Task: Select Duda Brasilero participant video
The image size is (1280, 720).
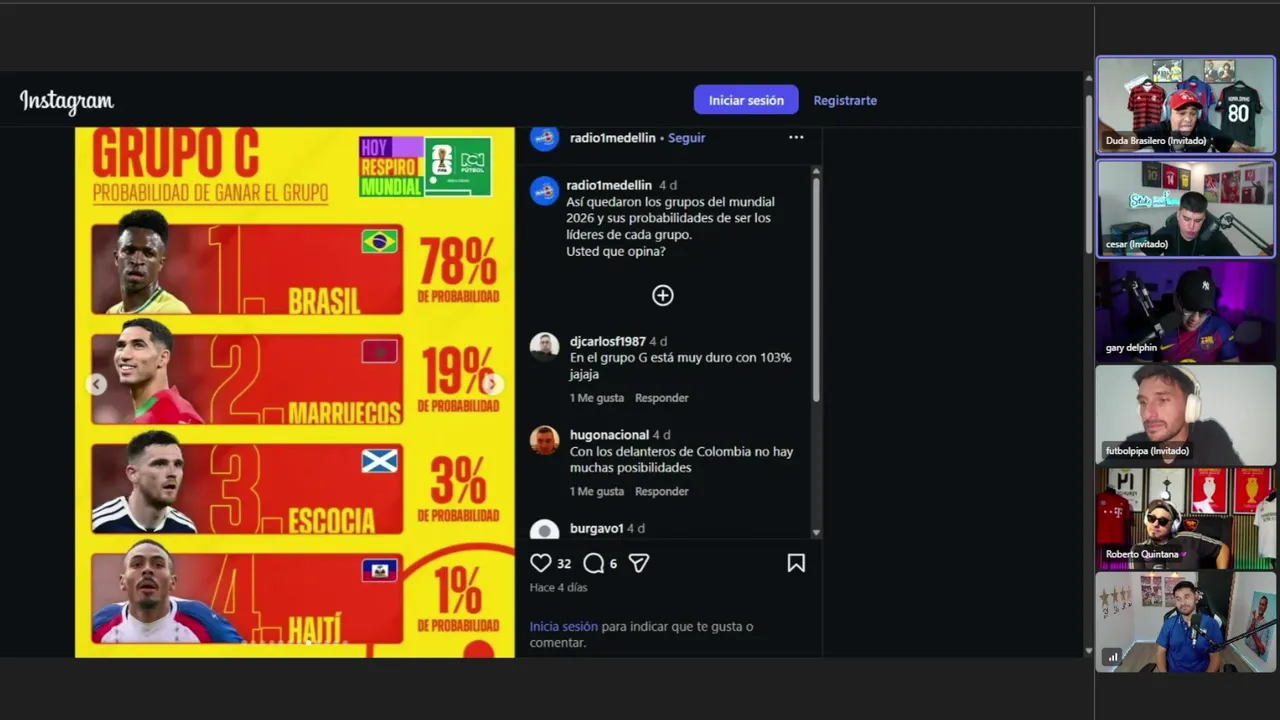Action: [x=1186, y=105]
